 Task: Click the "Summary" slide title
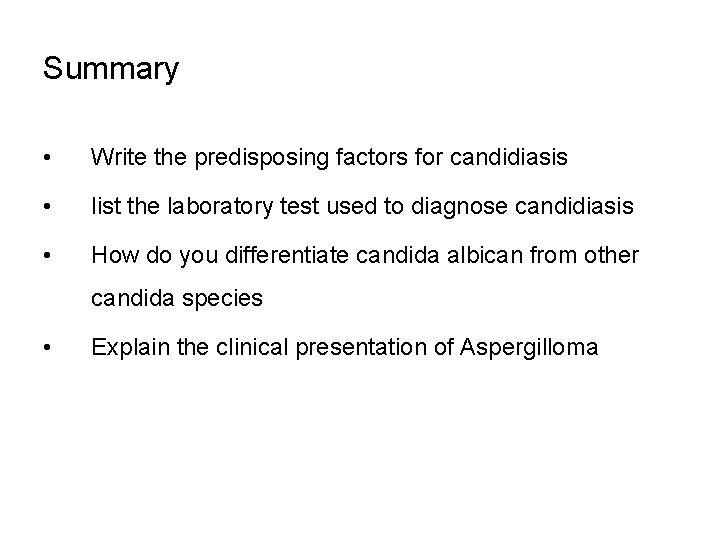111,69
